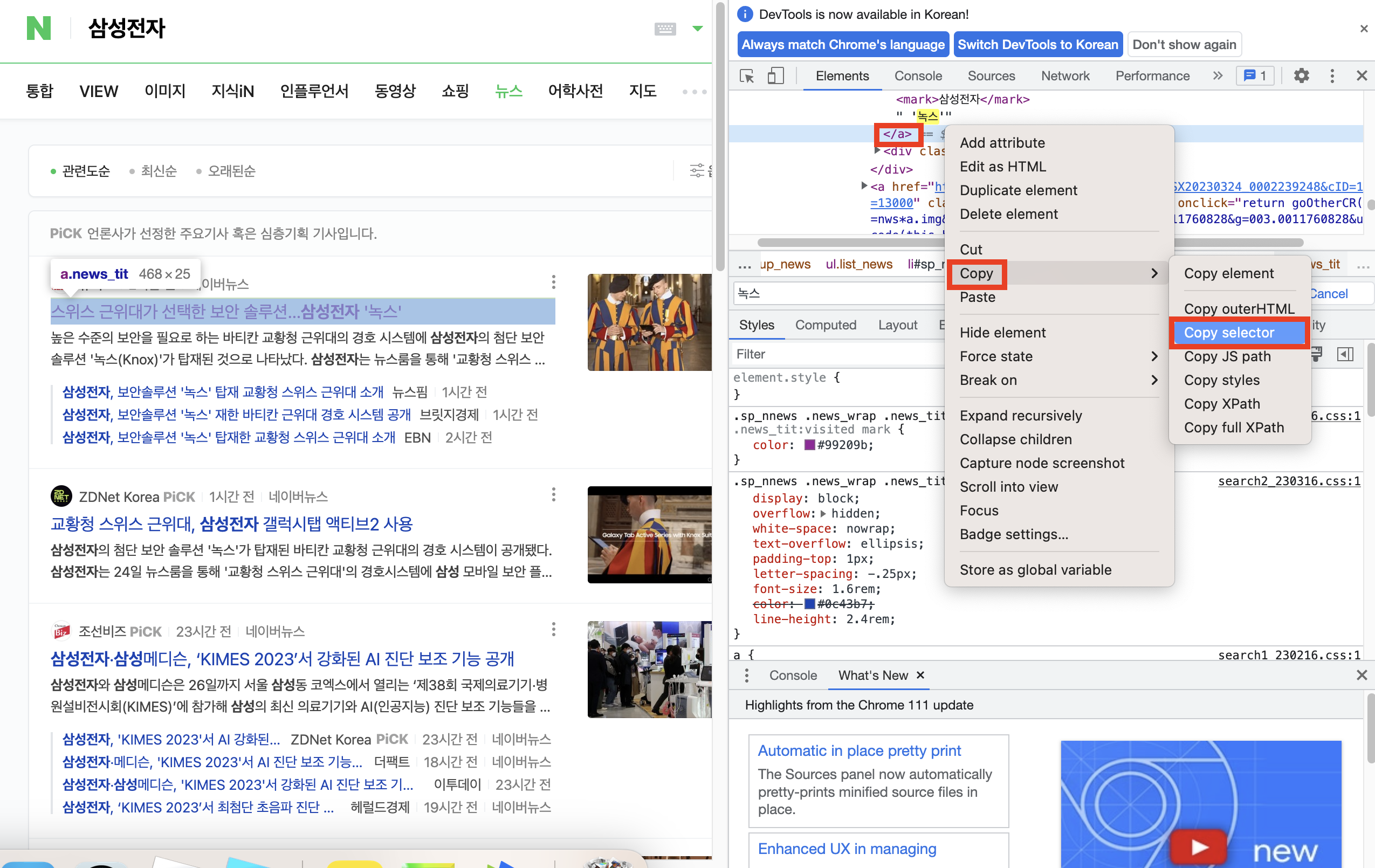
Task: Click the keyboard input icon in search bar
Action: tap(665, 28)
